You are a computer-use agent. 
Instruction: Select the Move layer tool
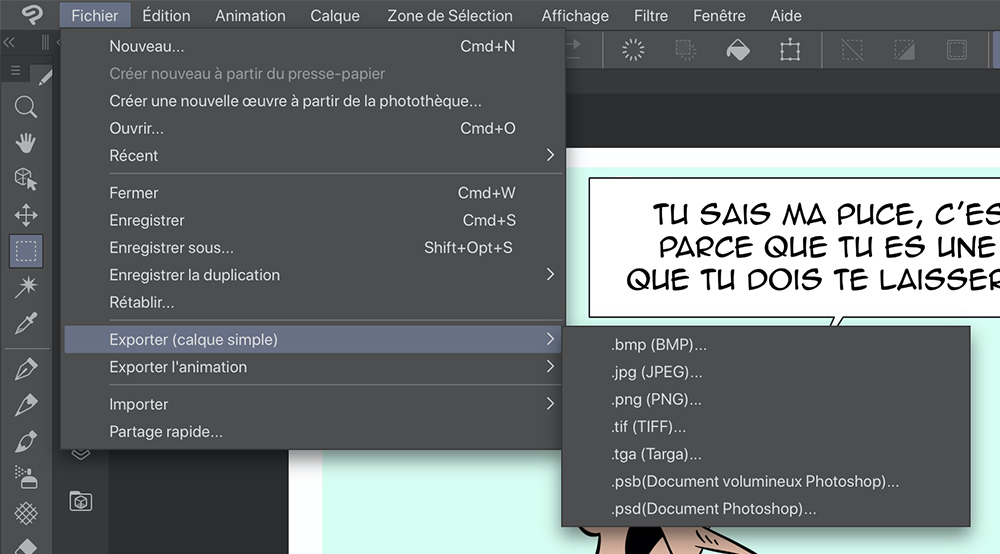(26, 215)
